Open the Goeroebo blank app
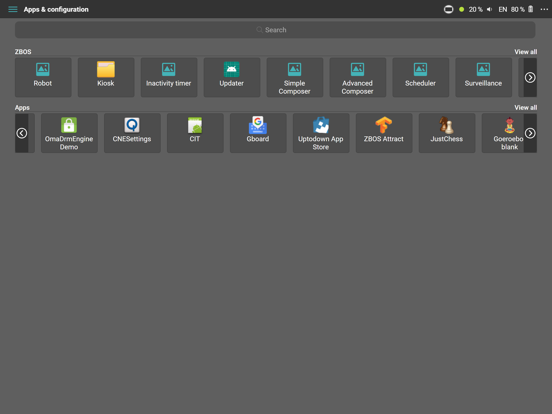Image resolution: width=552 pixels, height=414 pixels. pos(503,133)
